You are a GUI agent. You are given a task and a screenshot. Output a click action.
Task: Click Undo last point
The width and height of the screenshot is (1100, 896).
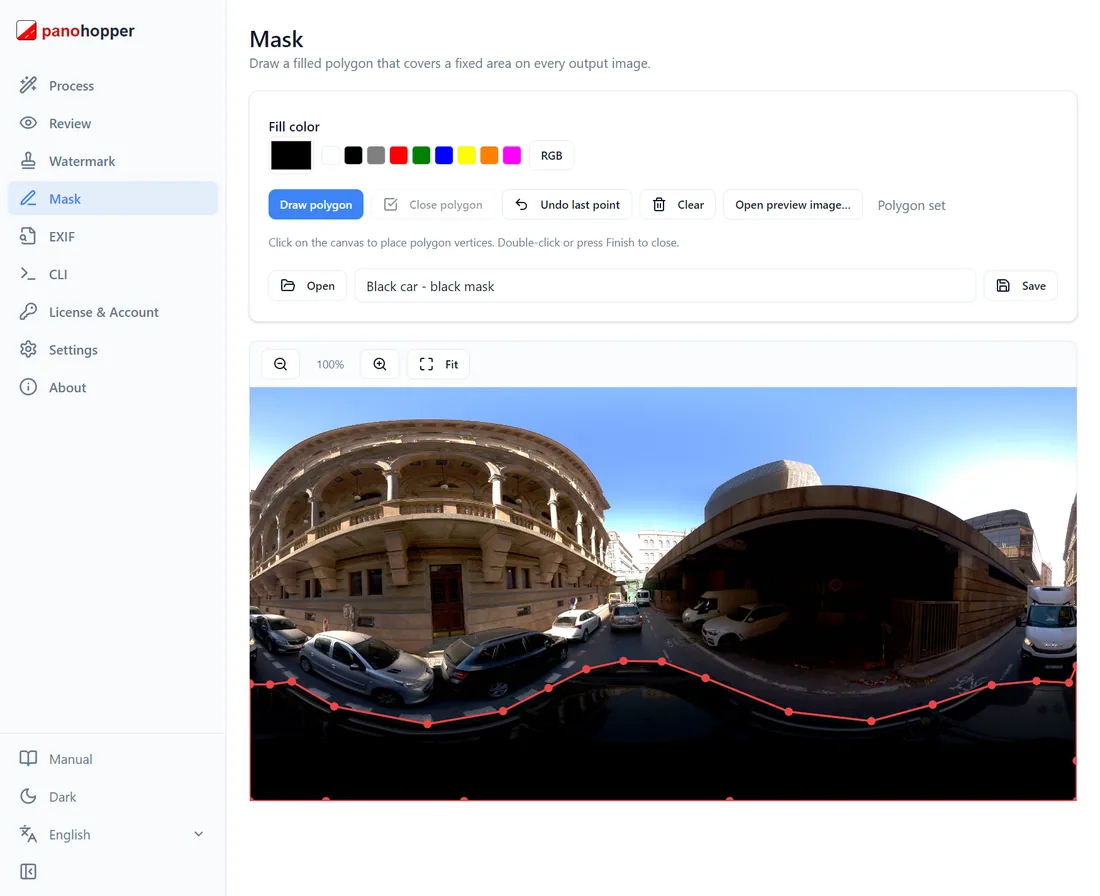coord(567,204)
